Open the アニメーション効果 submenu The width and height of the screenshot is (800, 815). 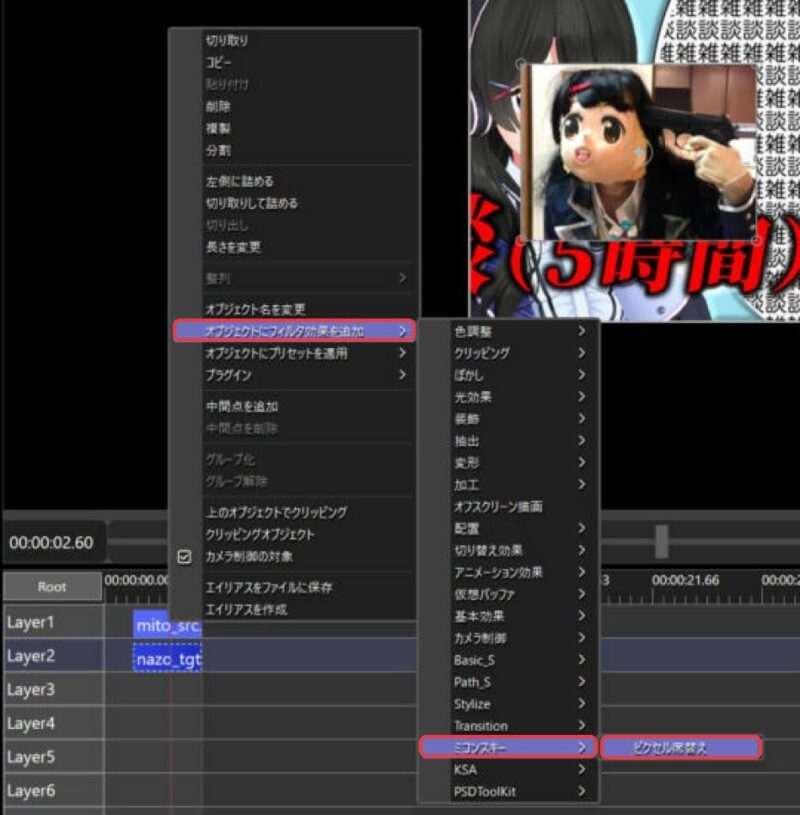click(x=508, y=572)
